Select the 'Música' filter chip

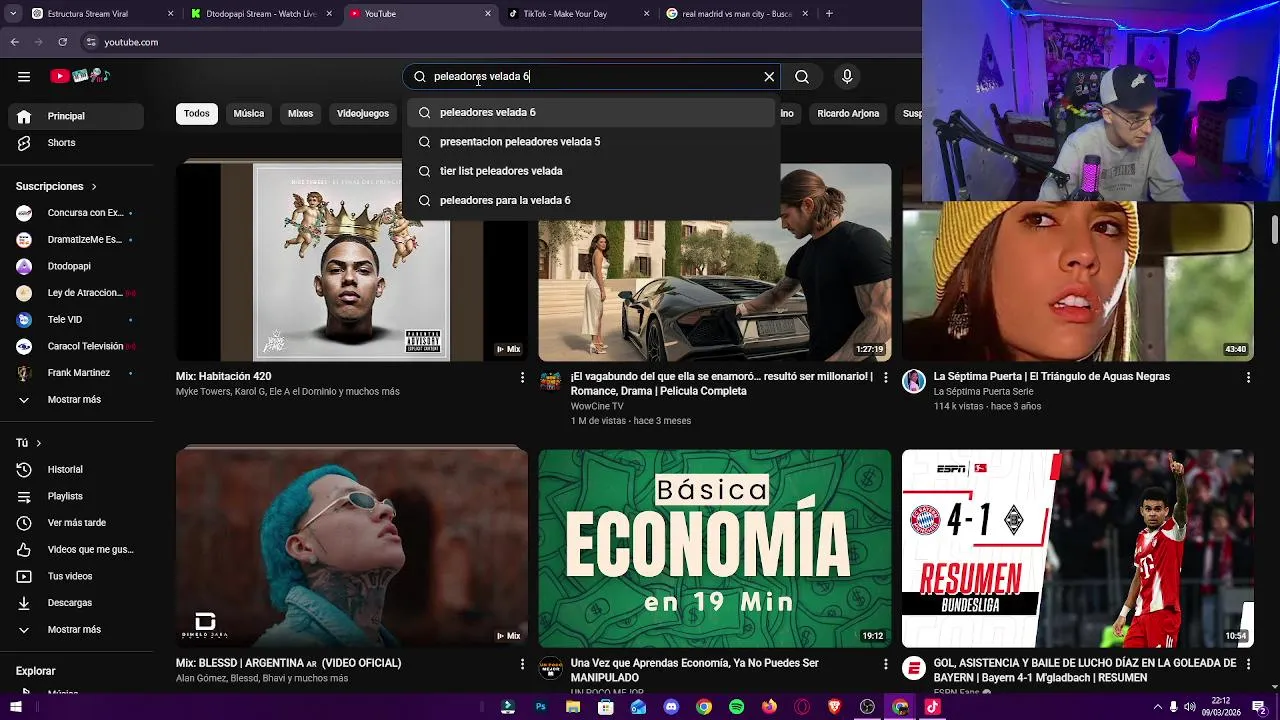click(x=249, y=113)
